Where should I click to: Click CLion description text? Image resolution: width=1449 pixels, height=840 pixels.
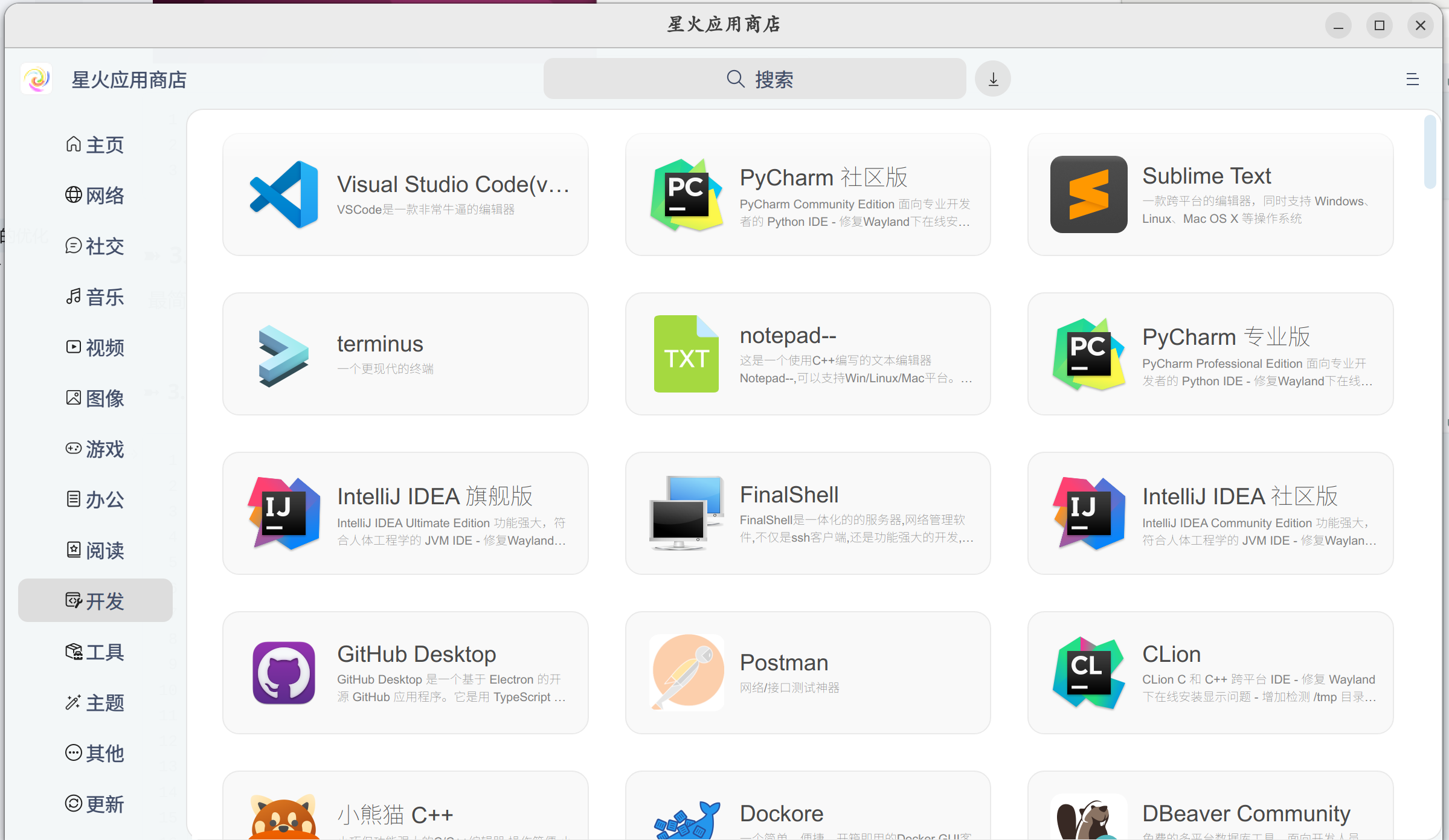click(x=1259, y=688)
